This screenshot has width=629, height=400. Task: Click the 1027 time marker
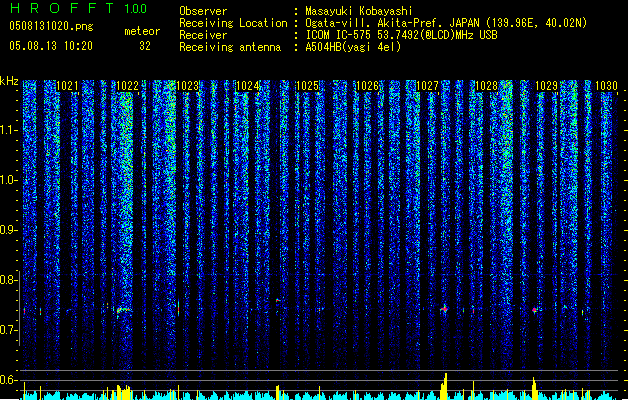[427, 86]
